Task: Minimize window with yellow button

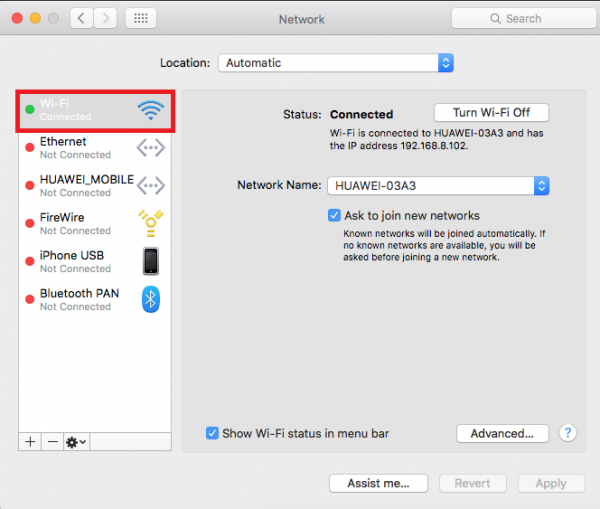Action: (x=35, y=18)
